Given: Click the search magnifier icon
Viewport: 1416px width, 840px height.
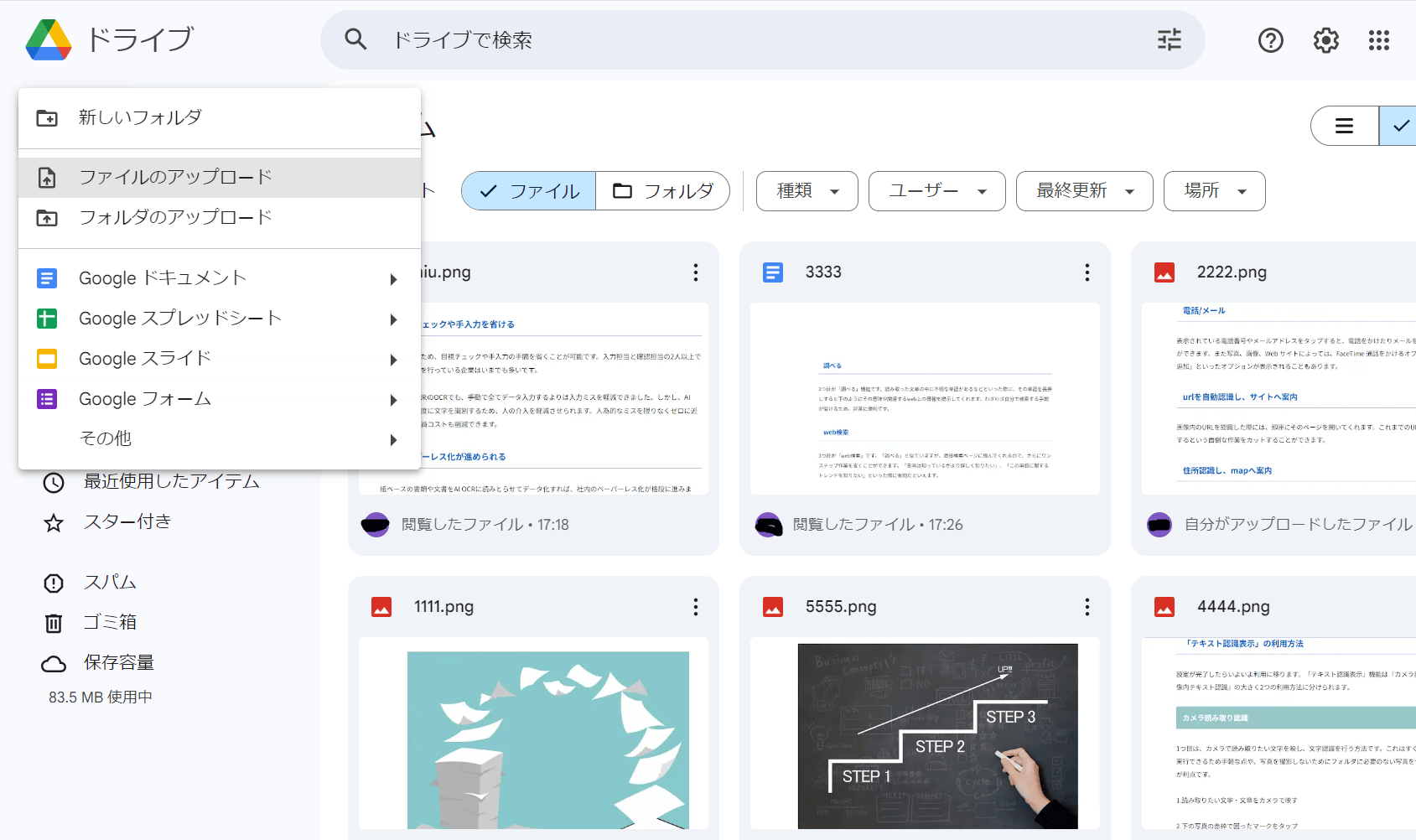Looking at the screenshot, I should tap(356, 39).
